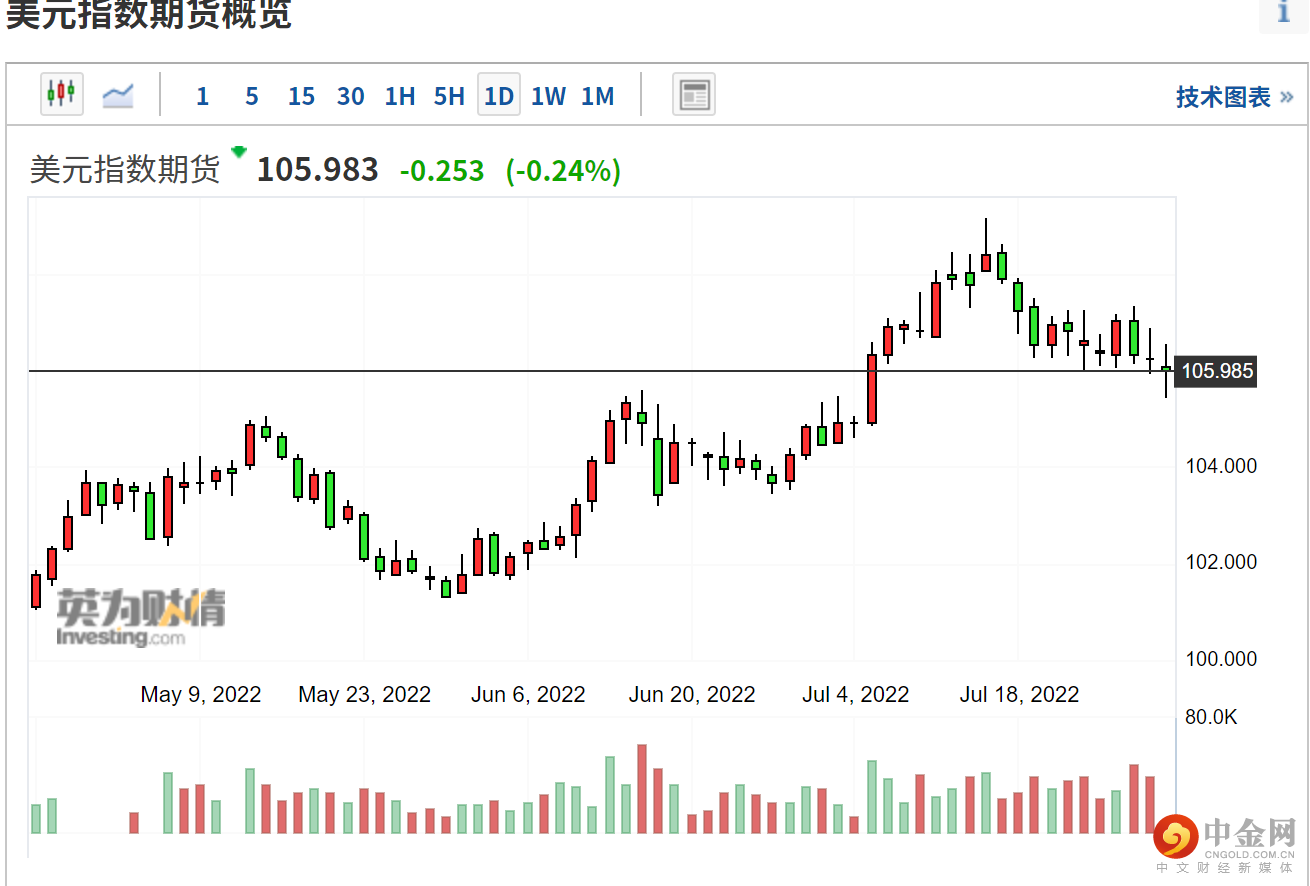
Task: Open the news panel icon in toolbar
Action: click(x=693, y=95)
